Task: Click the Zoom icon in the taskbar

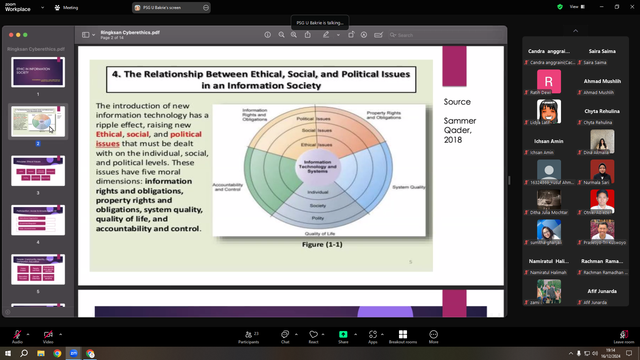Action: pos(73,353)
